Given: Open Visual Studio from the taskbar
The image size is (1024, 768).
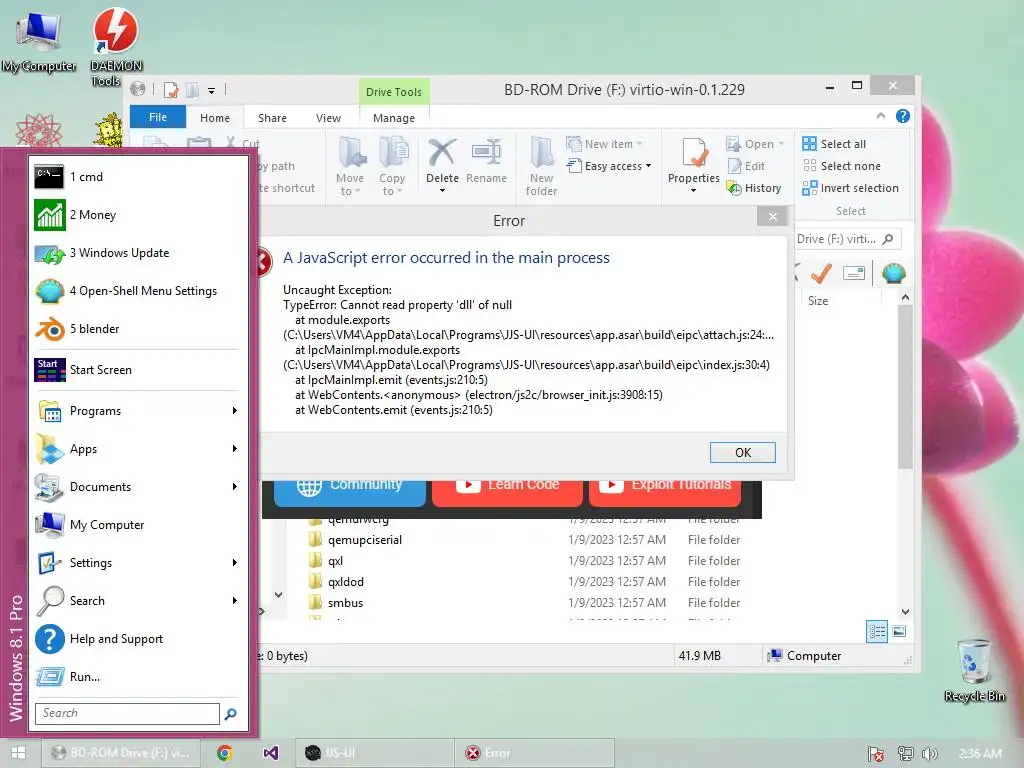Looking at the screenshot, I should pyautogui.click(x=271, y=753).
